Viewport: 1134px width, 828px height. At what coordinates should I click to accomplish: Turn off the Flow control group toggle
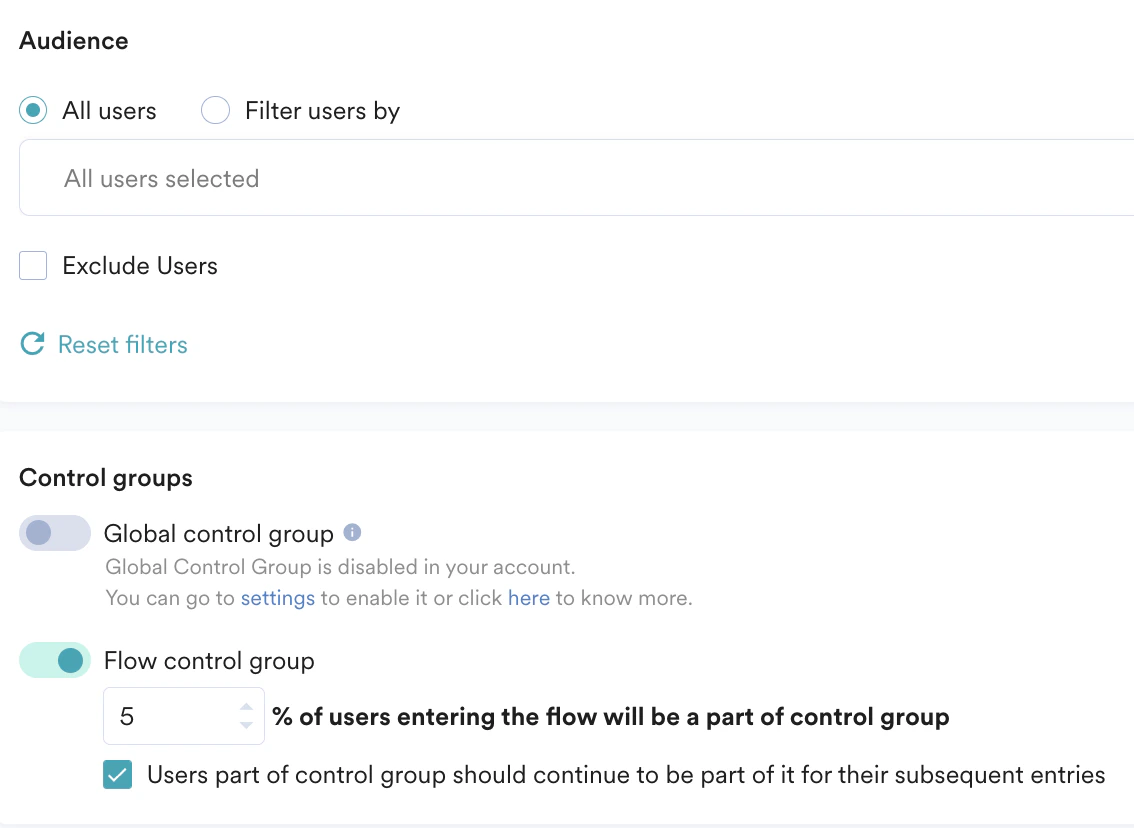54,660
